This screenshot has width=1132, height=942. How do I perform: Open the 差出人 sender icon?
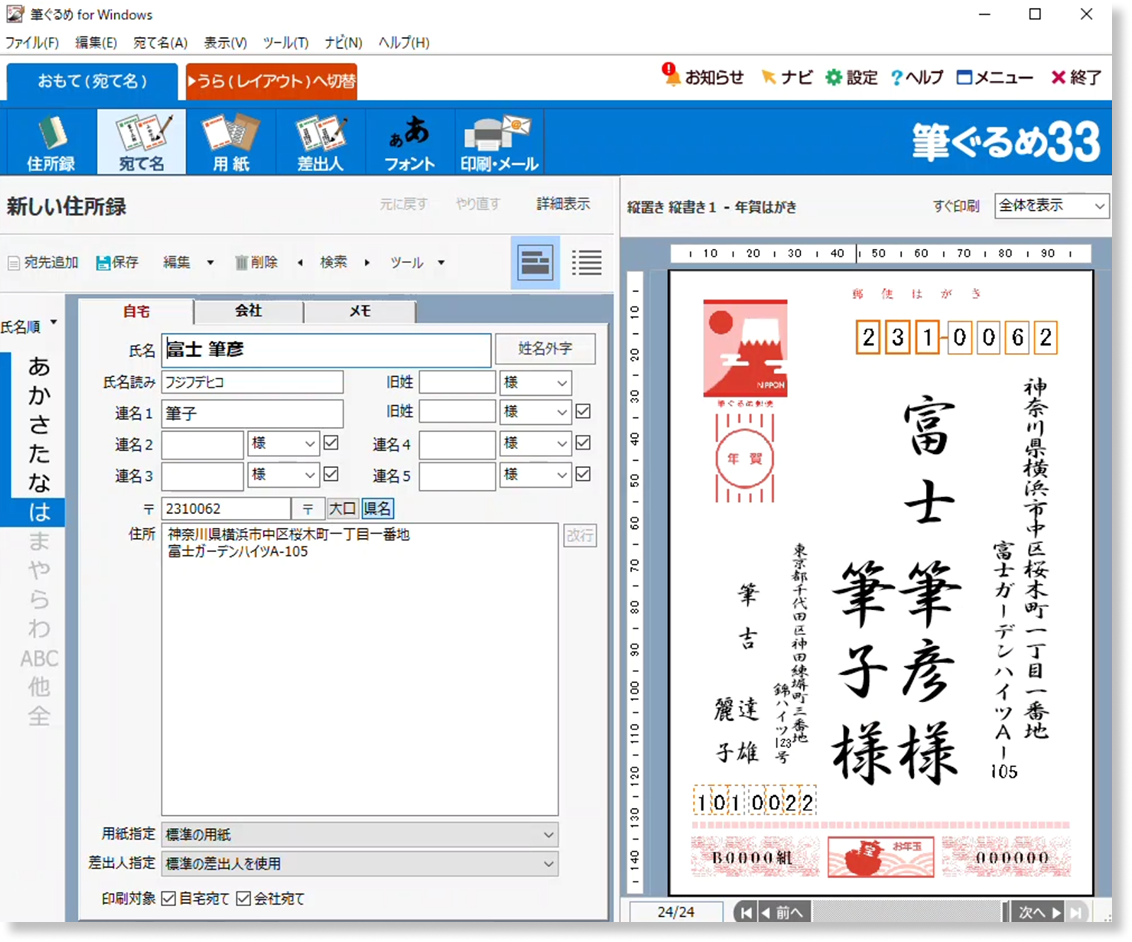point(321,142)
